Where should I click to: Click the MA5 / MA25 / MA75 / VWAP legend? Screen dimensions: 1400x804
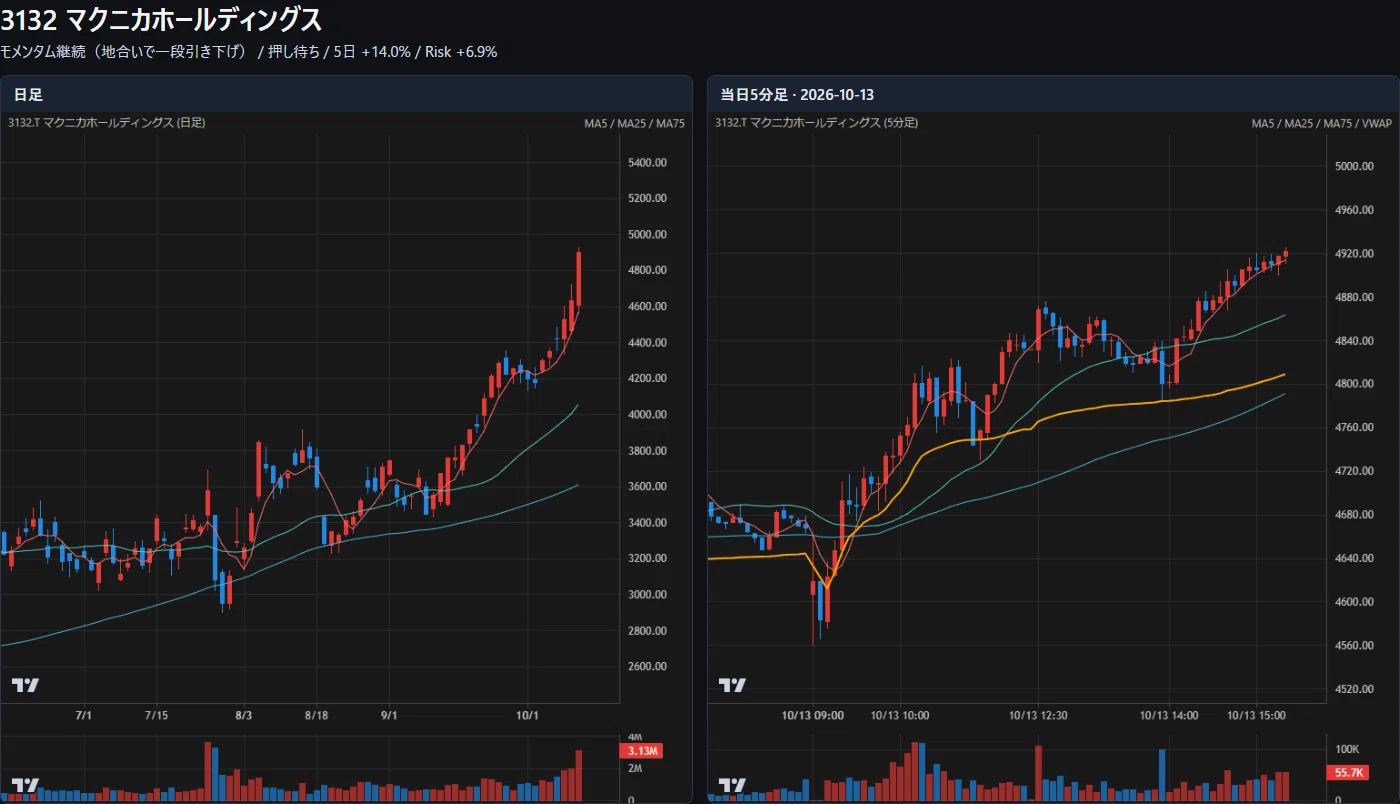click(1322, 123)
